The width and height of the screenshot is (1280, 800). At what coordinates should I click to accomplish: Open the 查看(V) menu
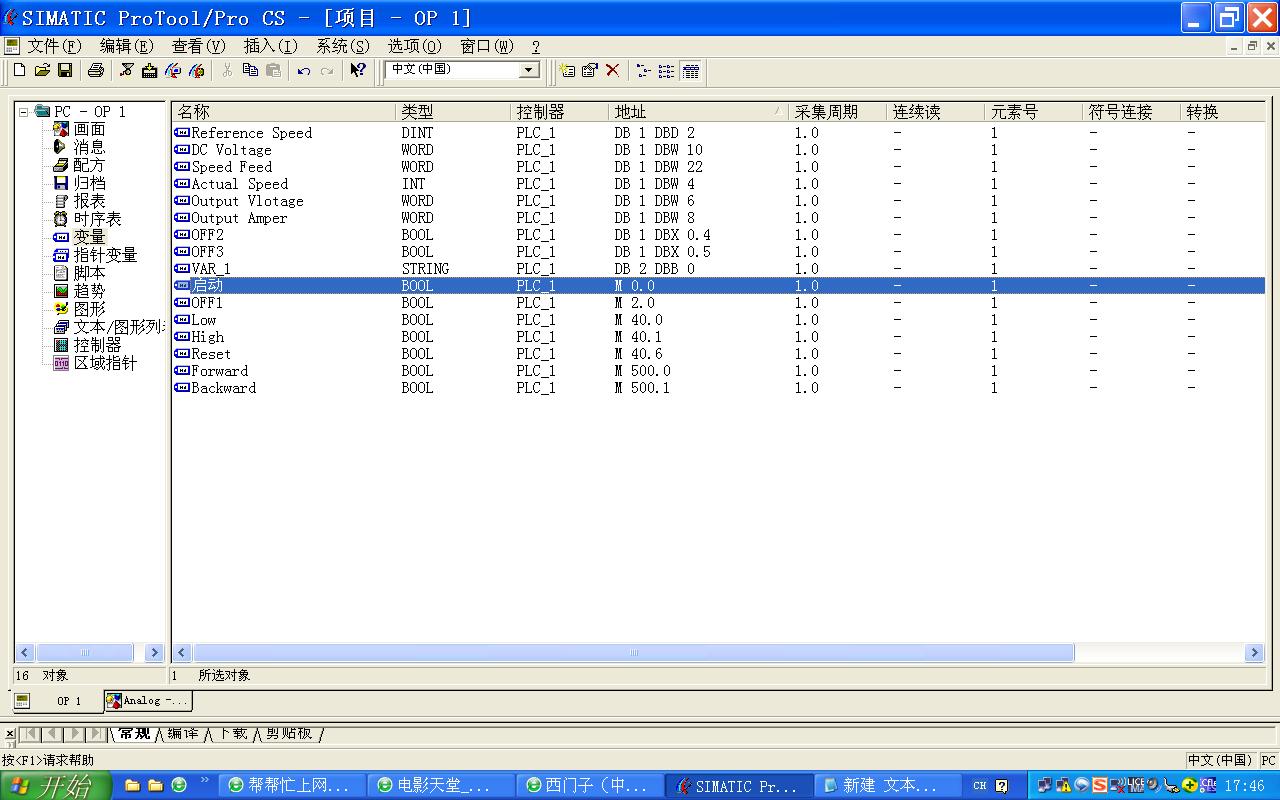click(199, 46)
